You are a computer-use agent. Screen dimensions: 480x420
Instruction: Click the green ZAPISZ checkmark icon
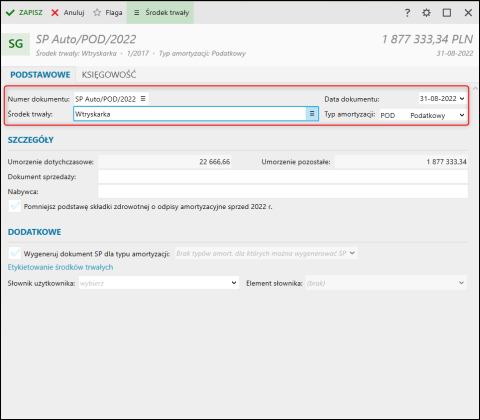(x=10, y=13)
